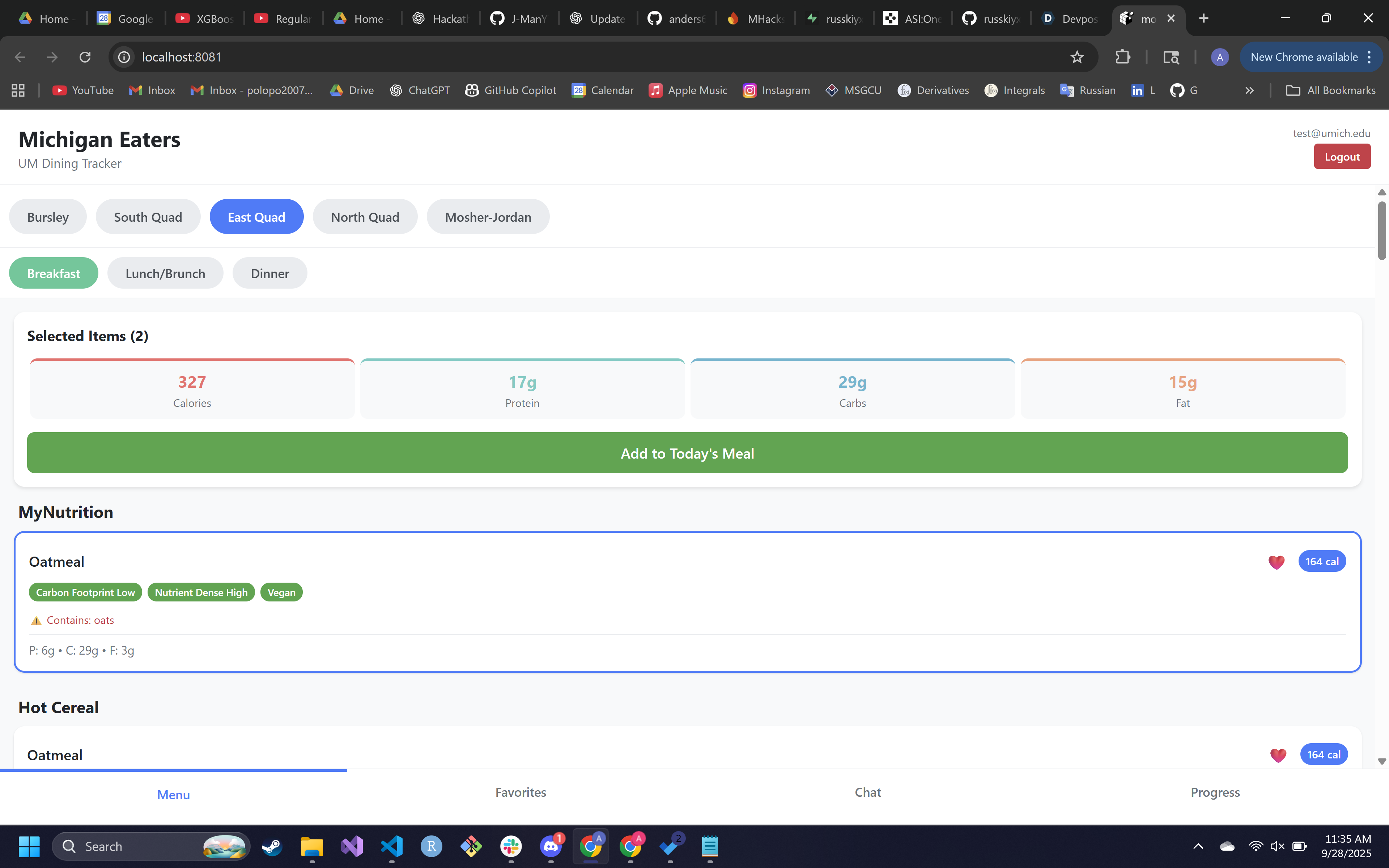
Task: Unfavorite the MyNutrition Oatmeal heart icon
Action: (1276, 562)
